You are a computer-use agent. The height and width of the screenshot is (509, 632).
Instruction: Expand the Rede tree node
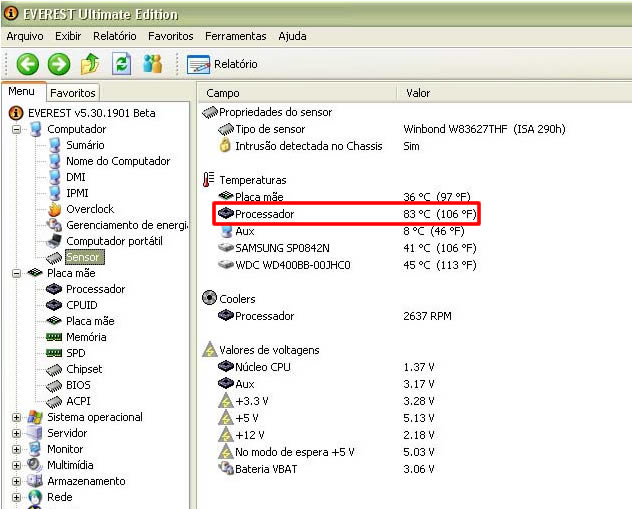[x=16, y=497]
